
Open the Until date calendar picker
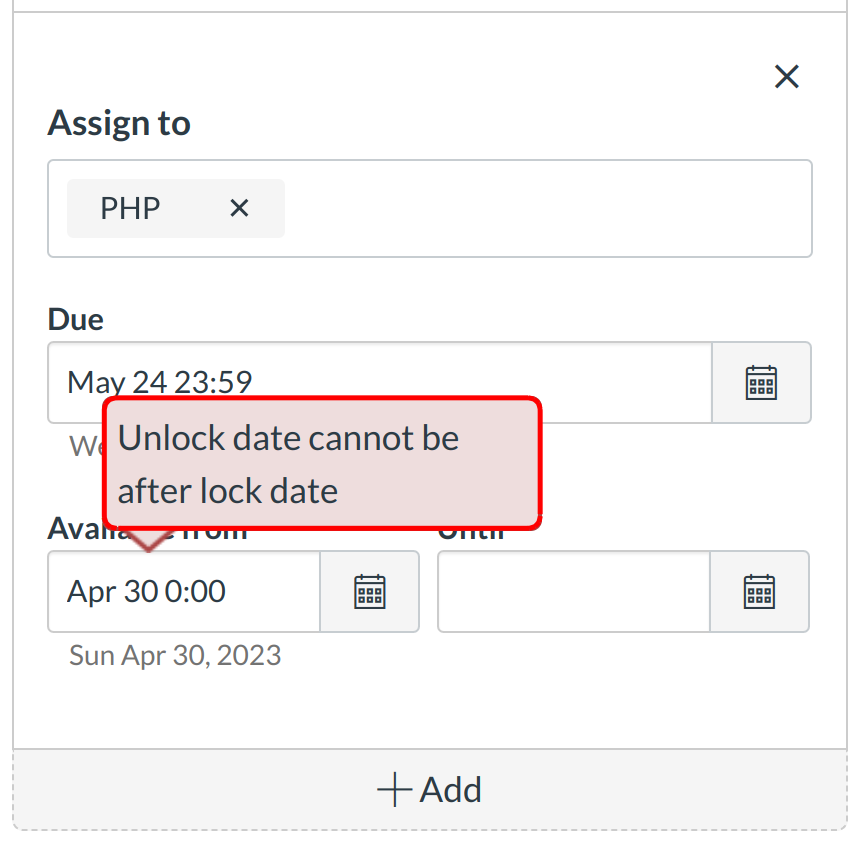point(760,591)
